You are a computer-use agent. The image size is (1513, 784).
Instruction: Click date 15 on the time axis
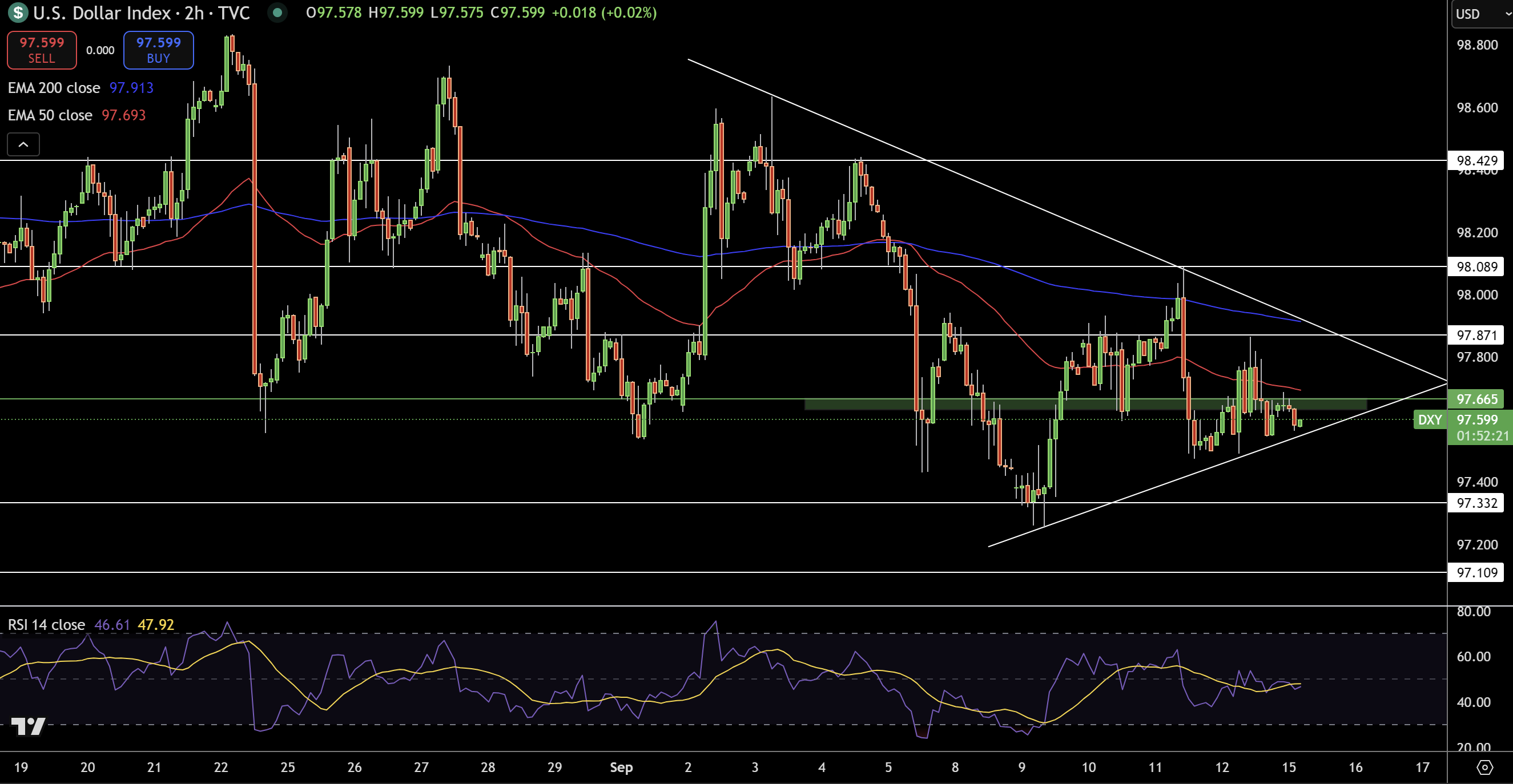point(1289,767)
